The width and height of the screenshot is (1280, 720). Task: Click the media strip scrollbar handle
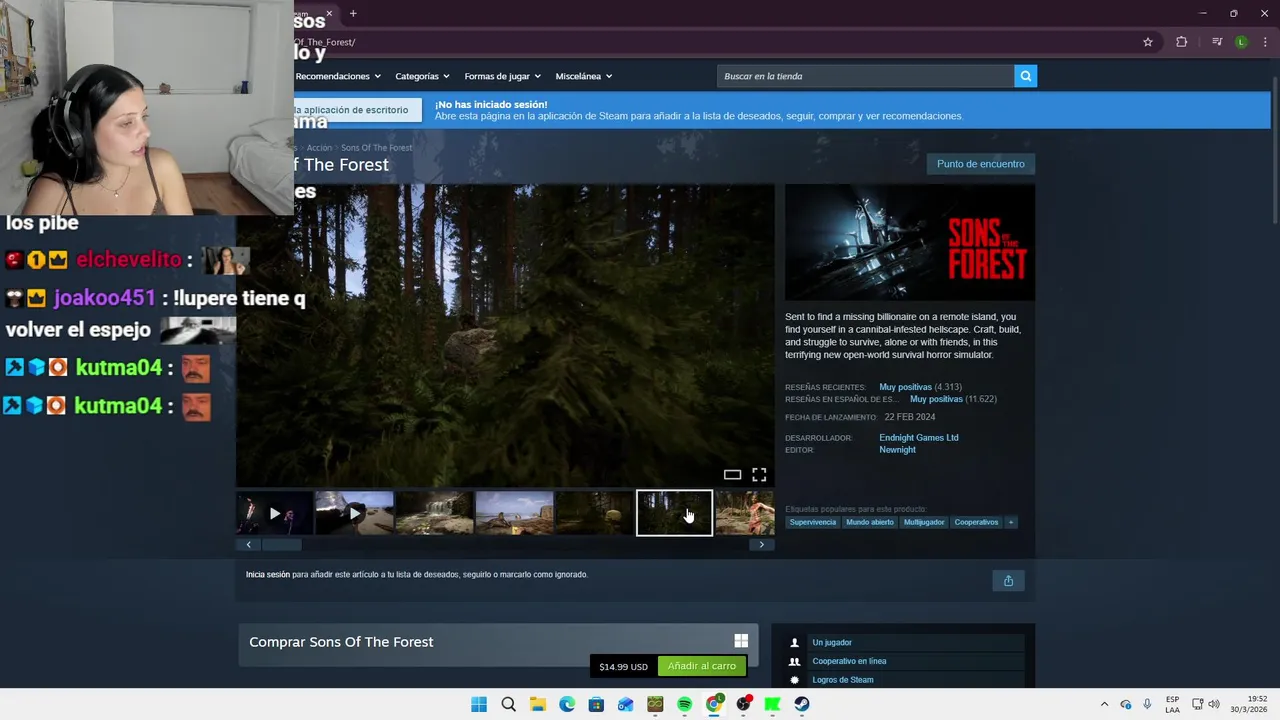coord(281,545)
